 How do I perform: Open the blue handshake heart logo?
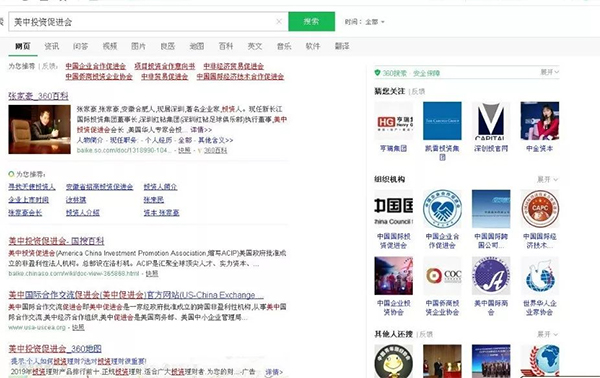(442, 209)
